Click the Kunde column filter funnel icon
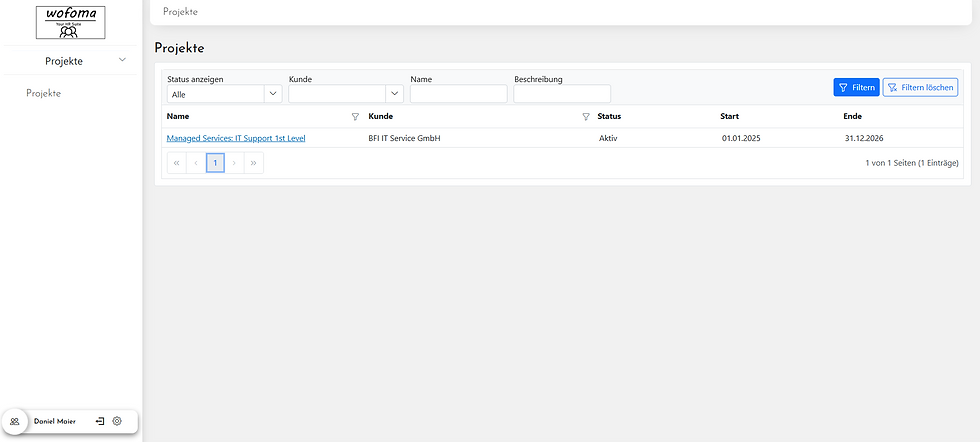The height and width of the screenshot is (442, 980). [586, 117]
